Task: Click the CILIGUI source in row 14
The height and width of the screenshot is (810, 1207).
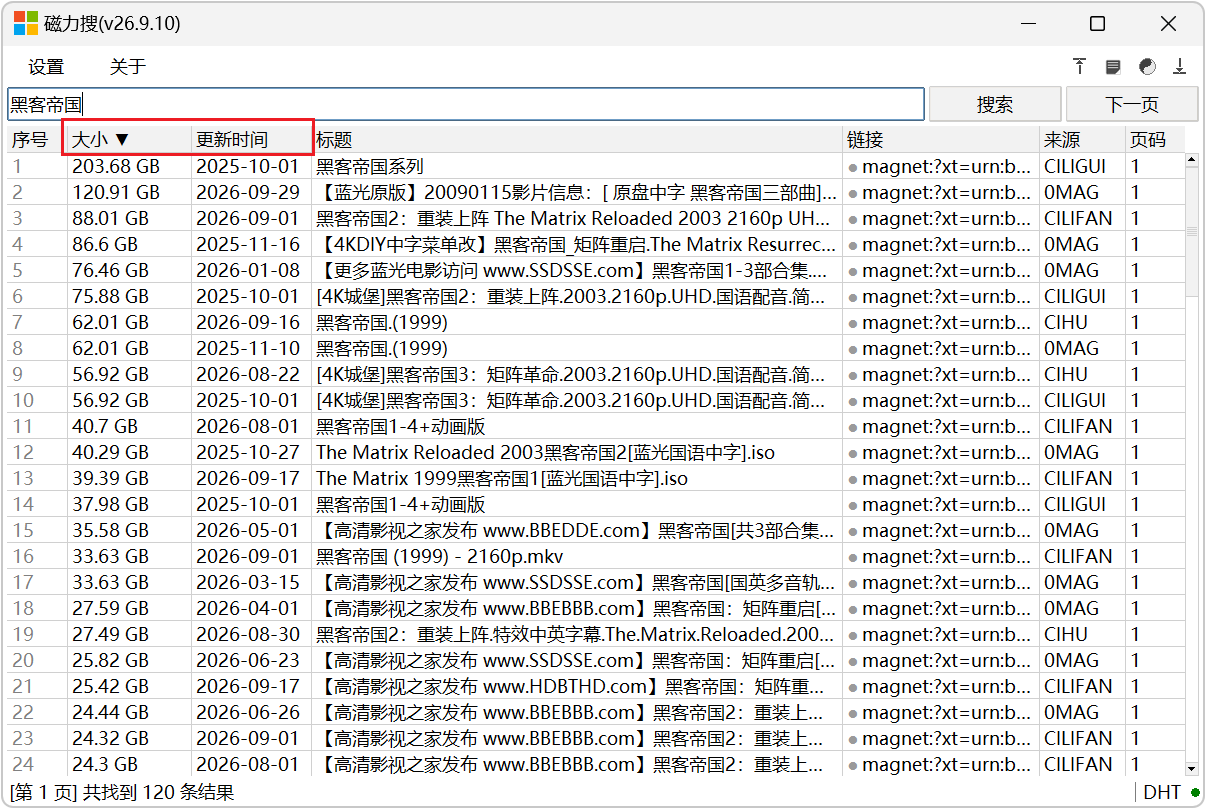Action: click(1075, 504)
